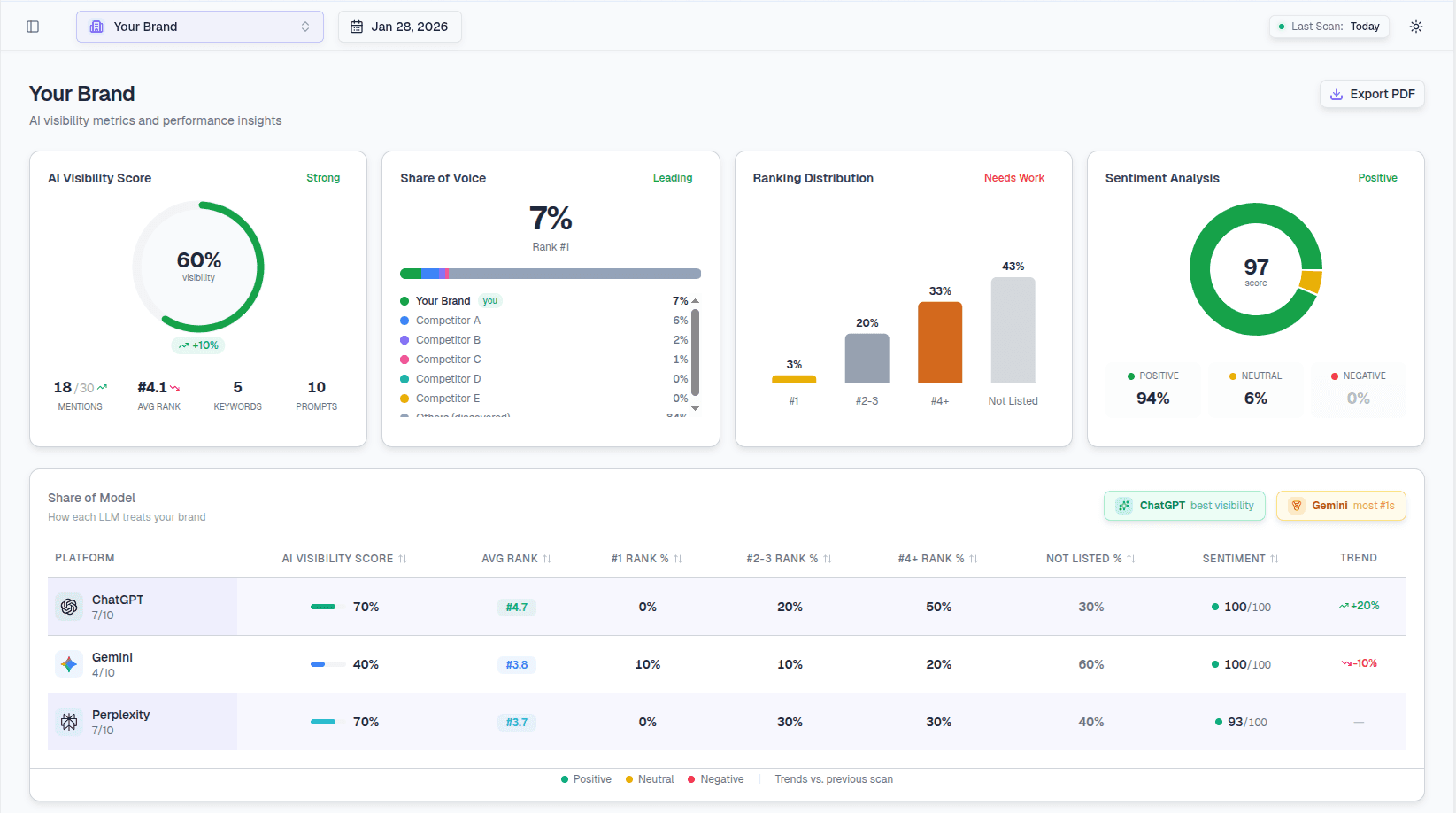The image size is (1456, 813).
Task: Click the download icon inside Export PDF
Action: 1337,94
